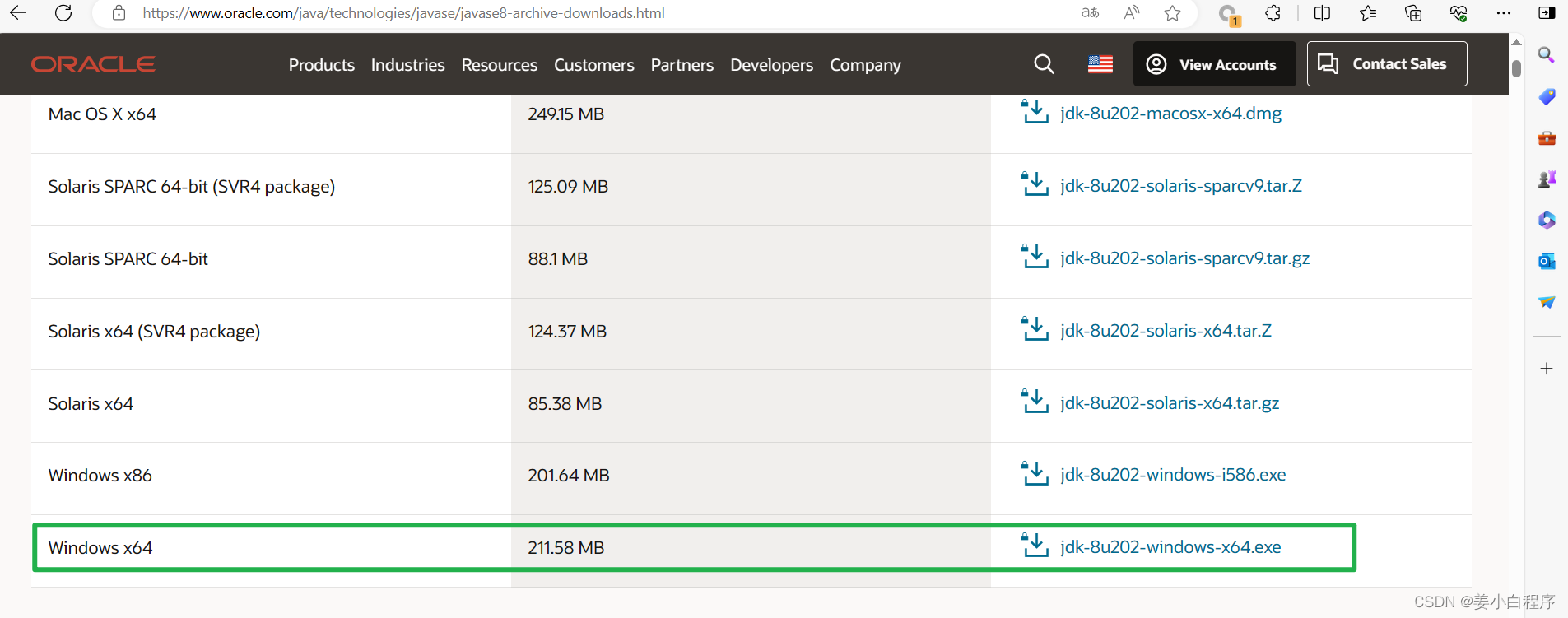The image size is (1568, 618).
Task: Select the 249.15 MB file size cell
Action: pos(566,114)
